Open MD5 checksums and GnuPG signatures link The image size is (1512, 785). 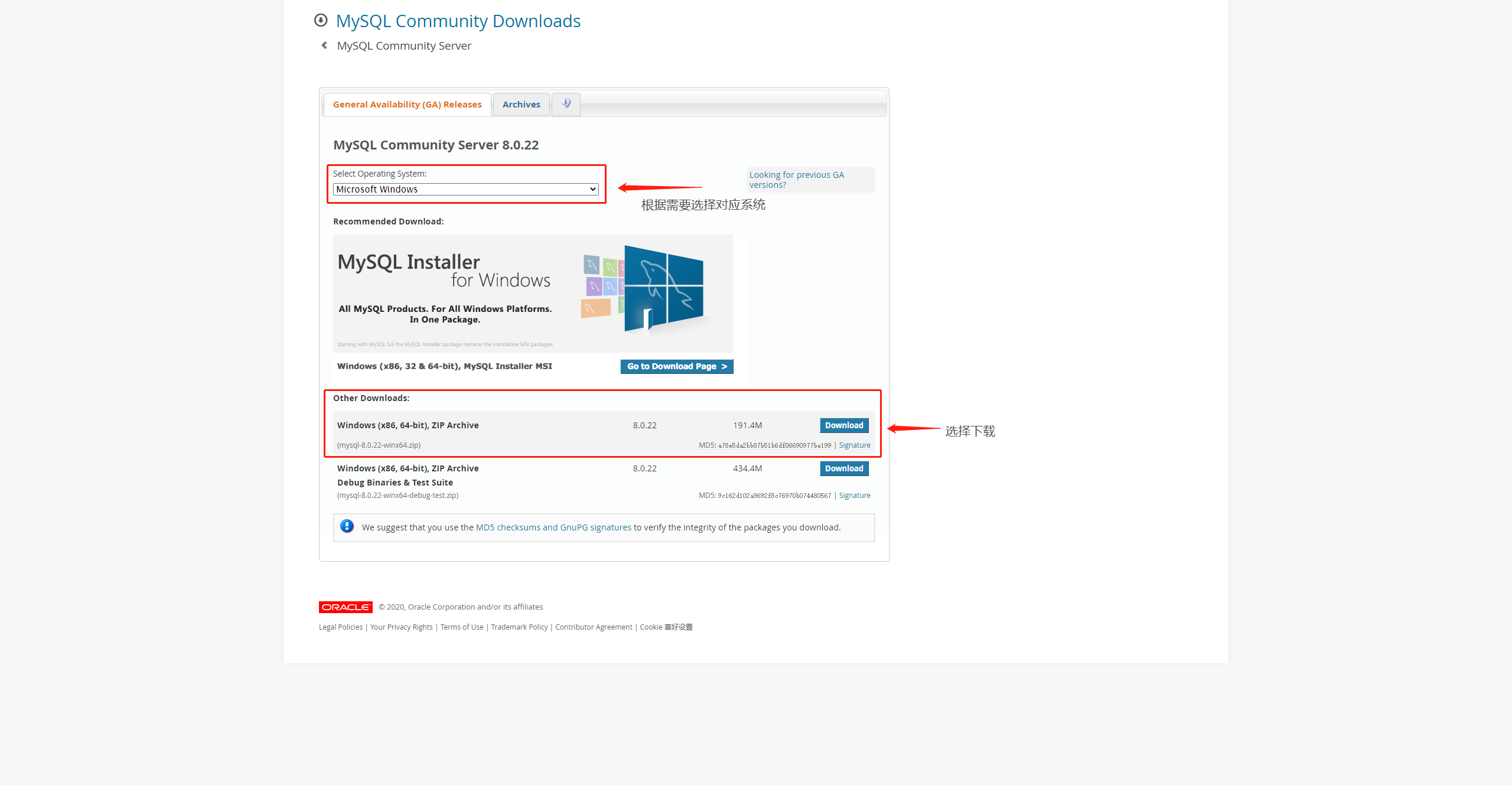pyautogui.click(x=553, y=527)
